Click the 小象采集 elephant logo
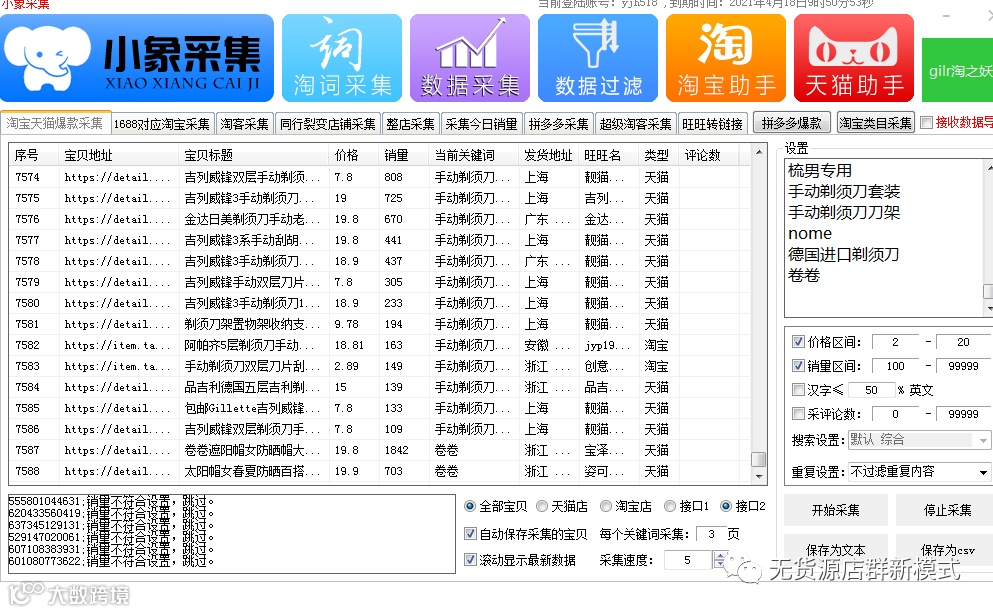Screen dimensions: 993x613 (x=137, y=58)
